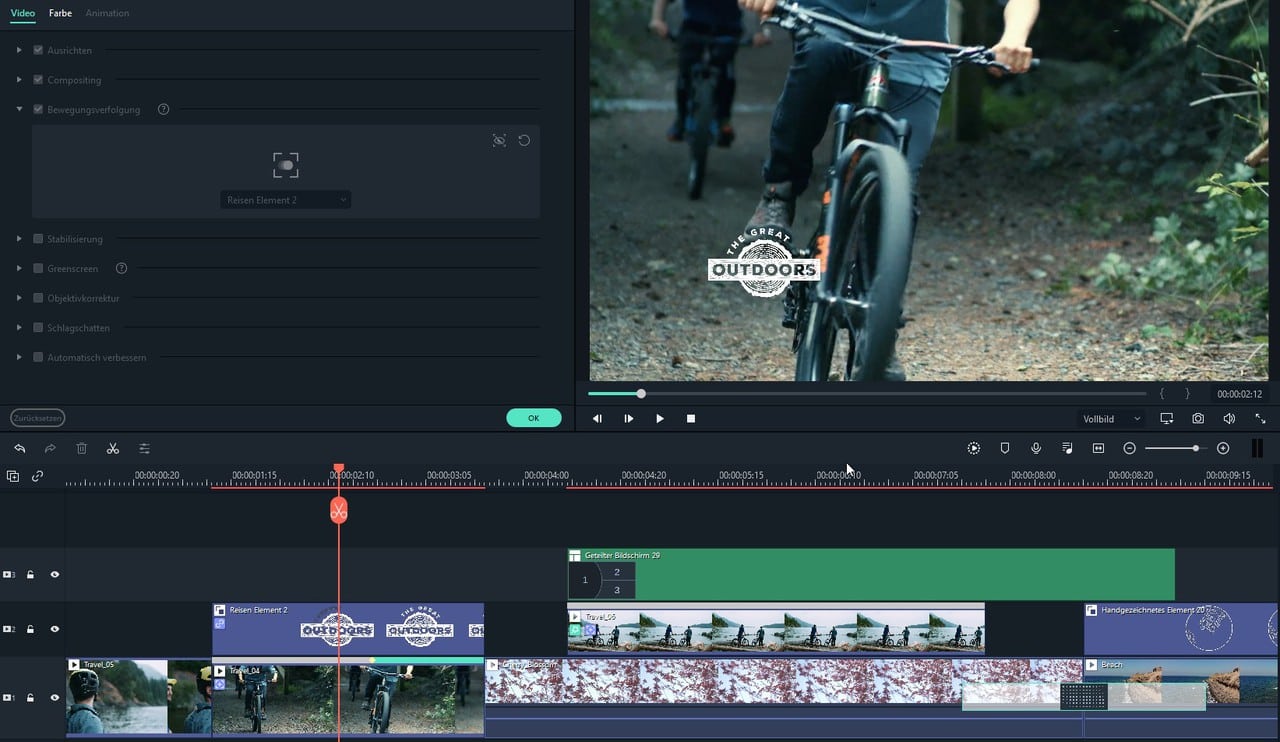Enable the Stabilisierung checkbox

pyautogui.click(x=38, y=239)
